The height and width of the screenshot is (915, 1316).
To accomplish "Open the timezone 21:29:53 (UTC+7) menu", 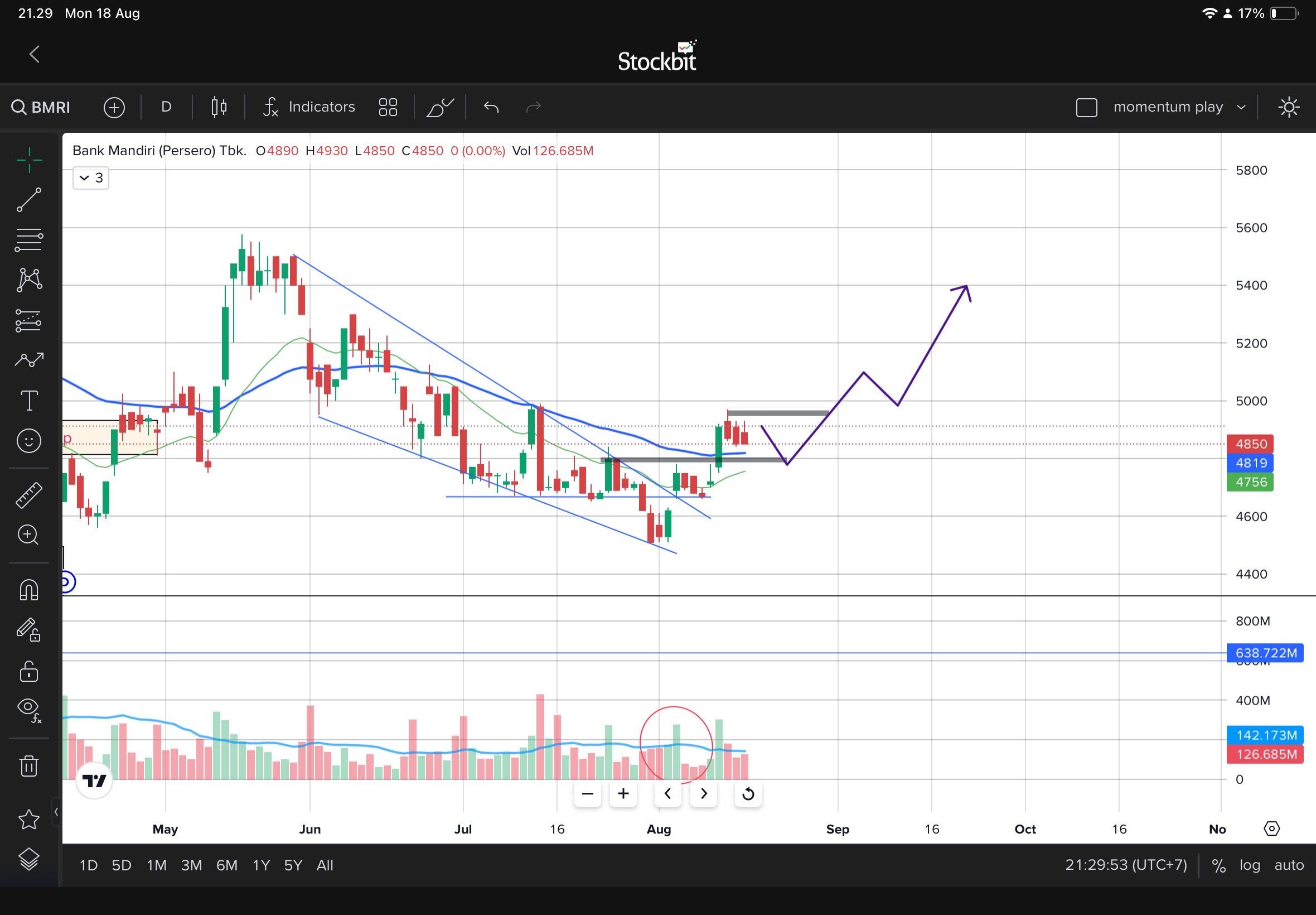I will pyautogui.click(x=1126, y=865).
